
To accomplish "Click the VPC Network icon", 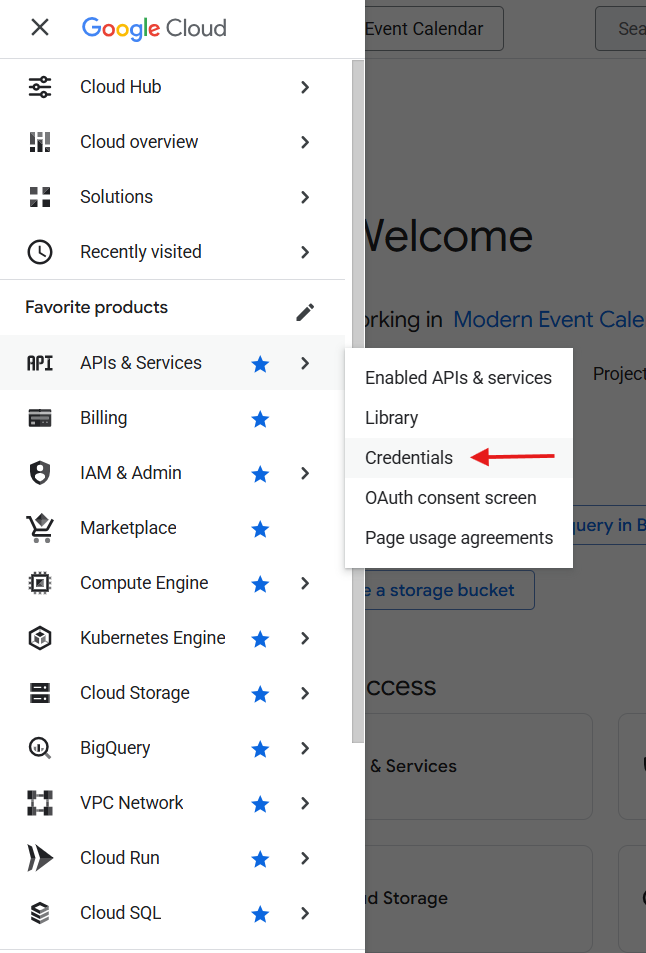I will [40, 802].
